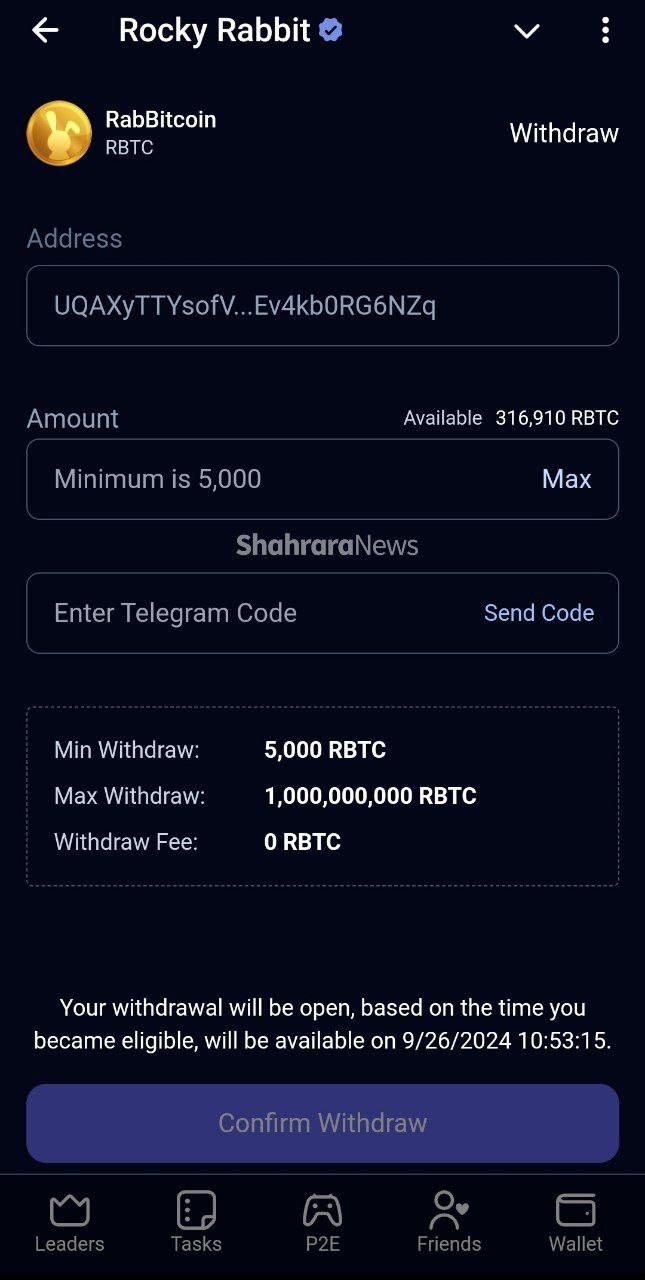The height and width of the screenshot is (1280, 645).
Task: Open the Leaders tab
Action: [69, 1222]
